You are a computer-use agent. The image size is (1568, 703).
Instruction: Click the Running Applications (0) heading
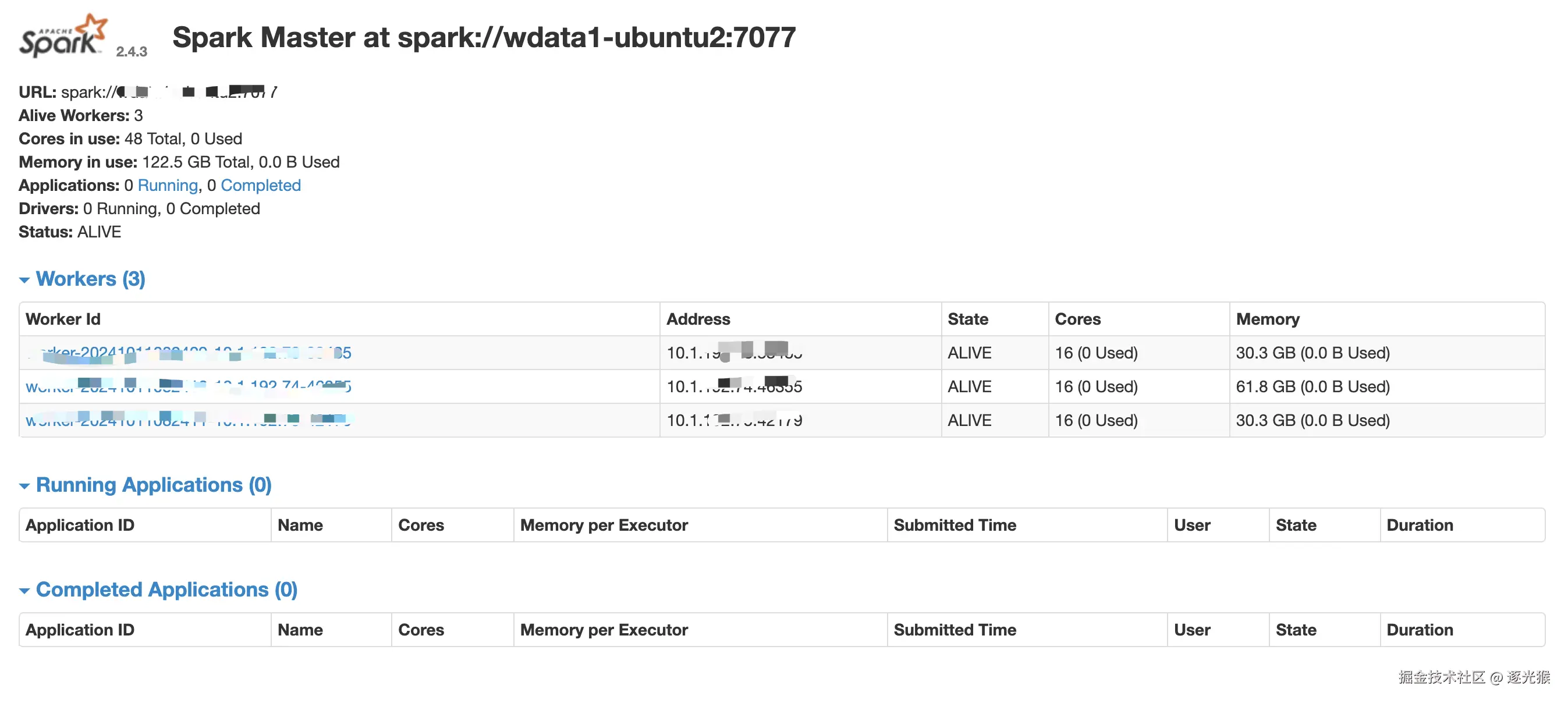[x=154, y=485]
